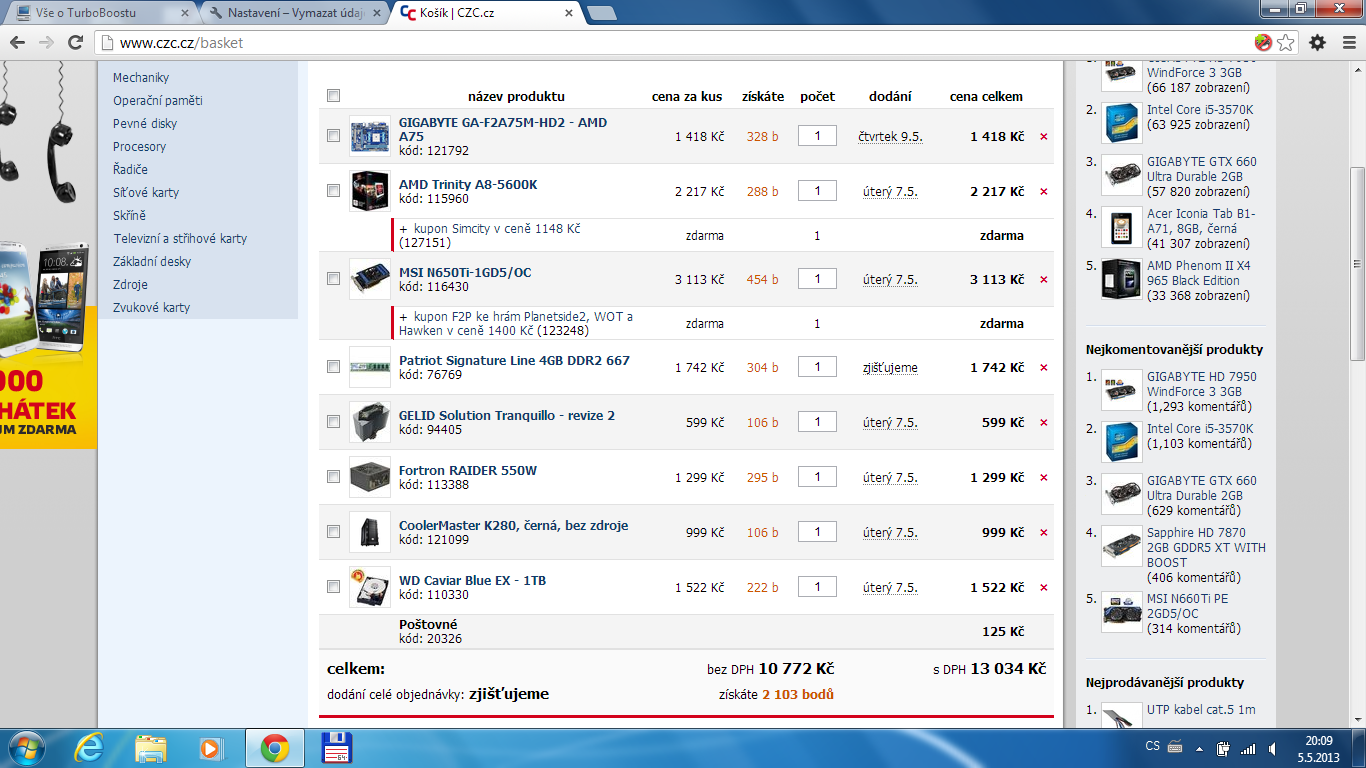Open WD Caviar Blue EX - 1TB link
This screenshot has height=768, width=1366.
pos(472,581)
